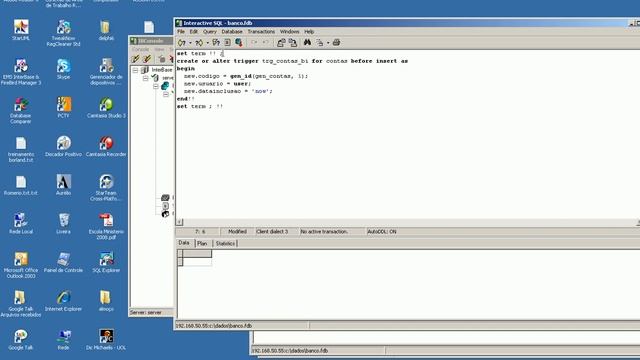The height and width of the screenshot is (360, 640).
Task: Click the Camtasia Recorder desktop icon
Action: tap(106, 146)
